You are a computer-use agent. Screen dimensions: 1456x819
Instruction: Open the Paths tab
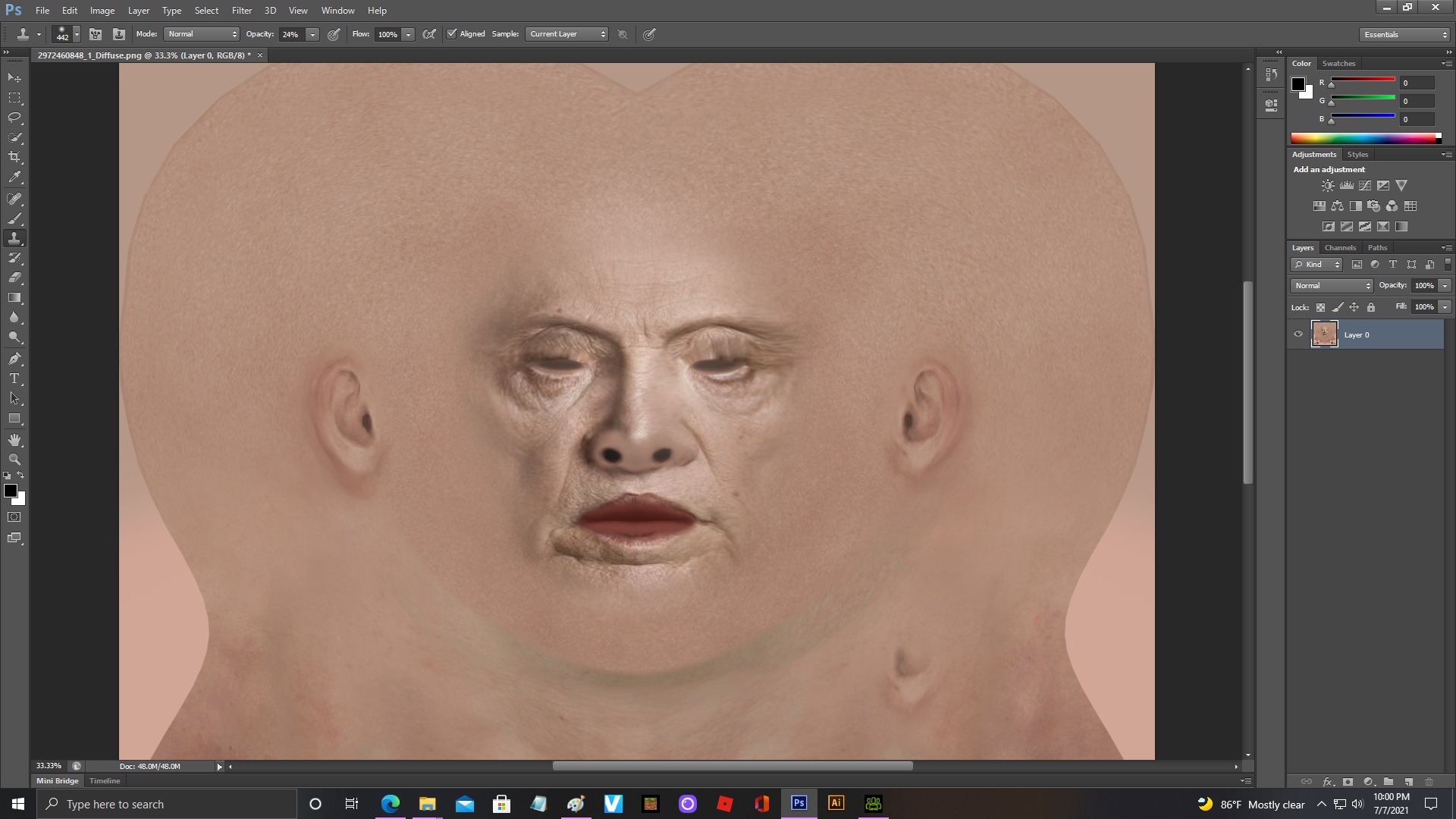(x=1377, y=248)
